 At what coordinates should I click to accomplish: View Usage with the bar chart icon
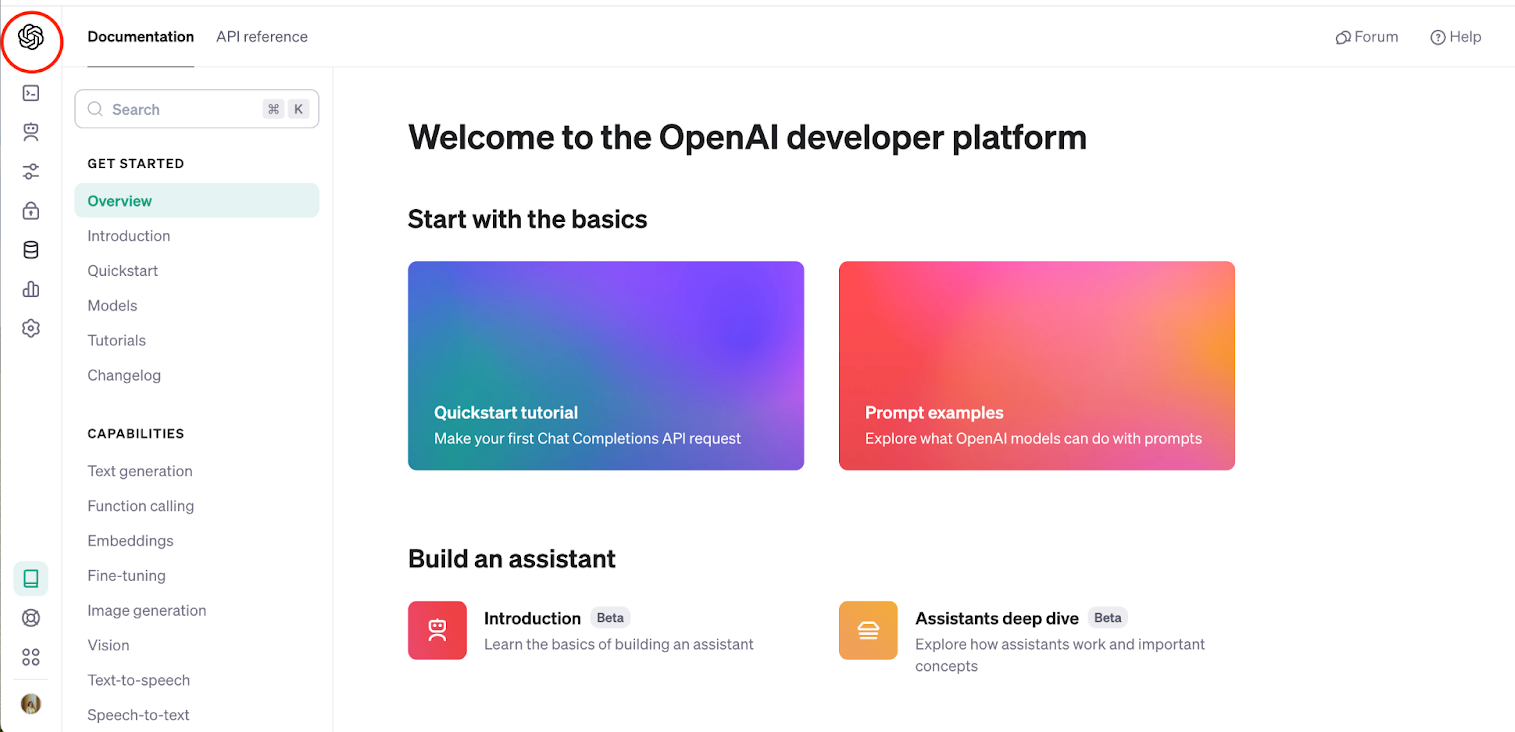tap(30, 289)
